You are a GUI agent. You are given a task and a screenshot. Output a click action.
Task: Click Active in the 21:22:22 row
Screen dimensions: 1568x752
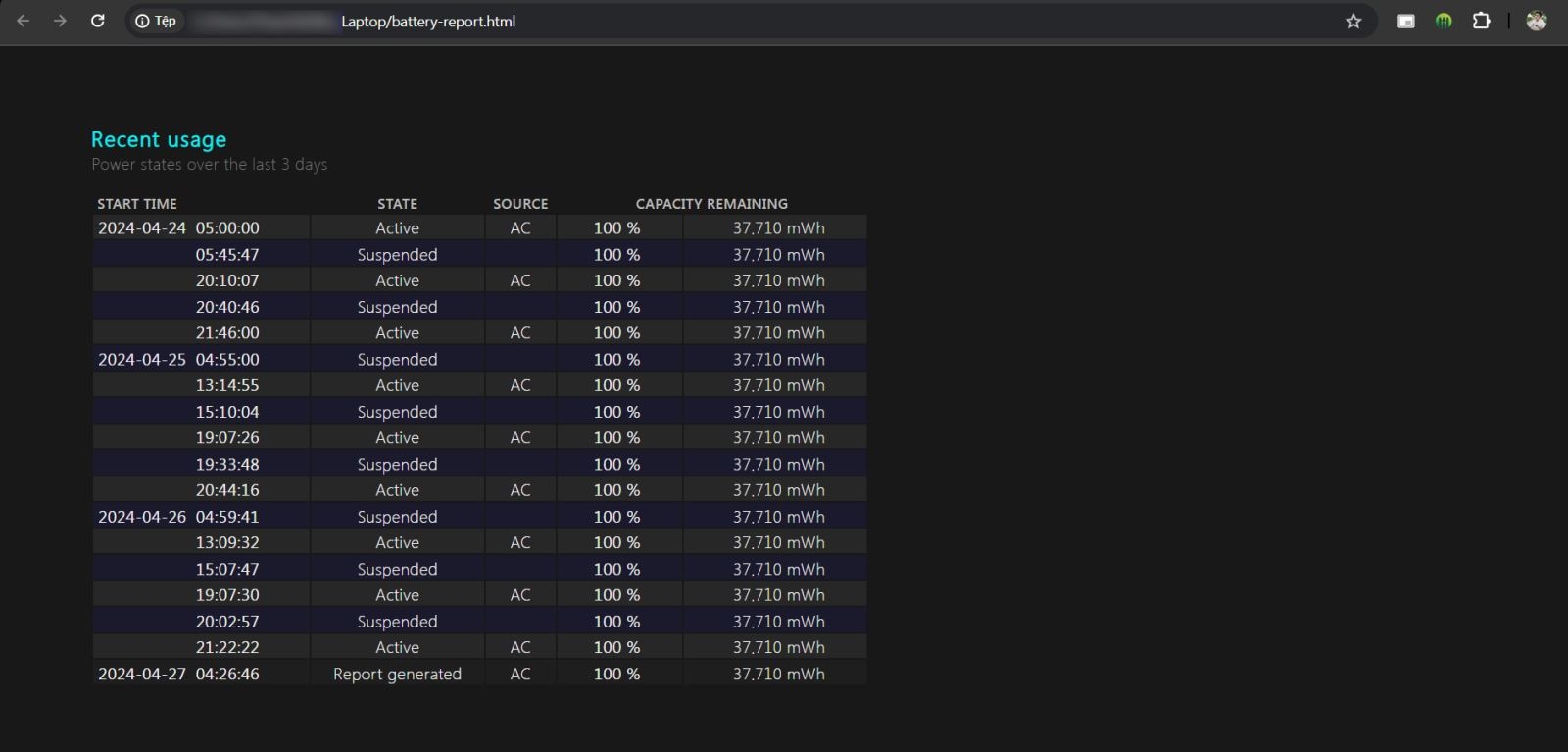[397, 647]
